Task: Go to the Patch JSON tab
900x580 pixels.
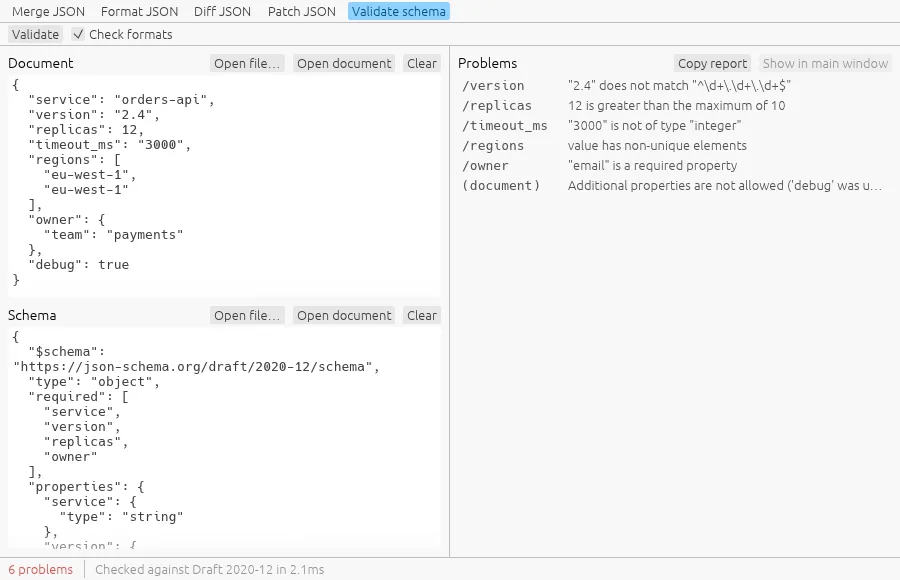Action: (301, 11)
